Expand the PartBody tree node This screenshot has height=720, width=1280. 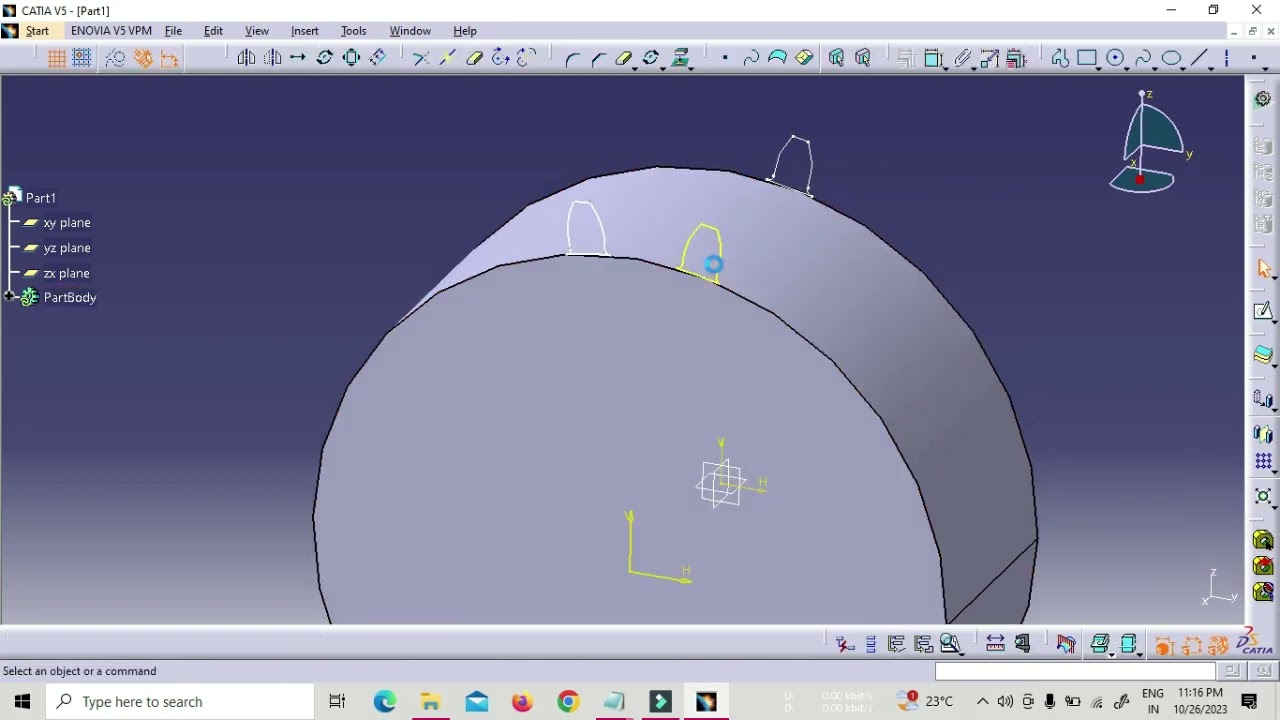click(x=9, y=297)
